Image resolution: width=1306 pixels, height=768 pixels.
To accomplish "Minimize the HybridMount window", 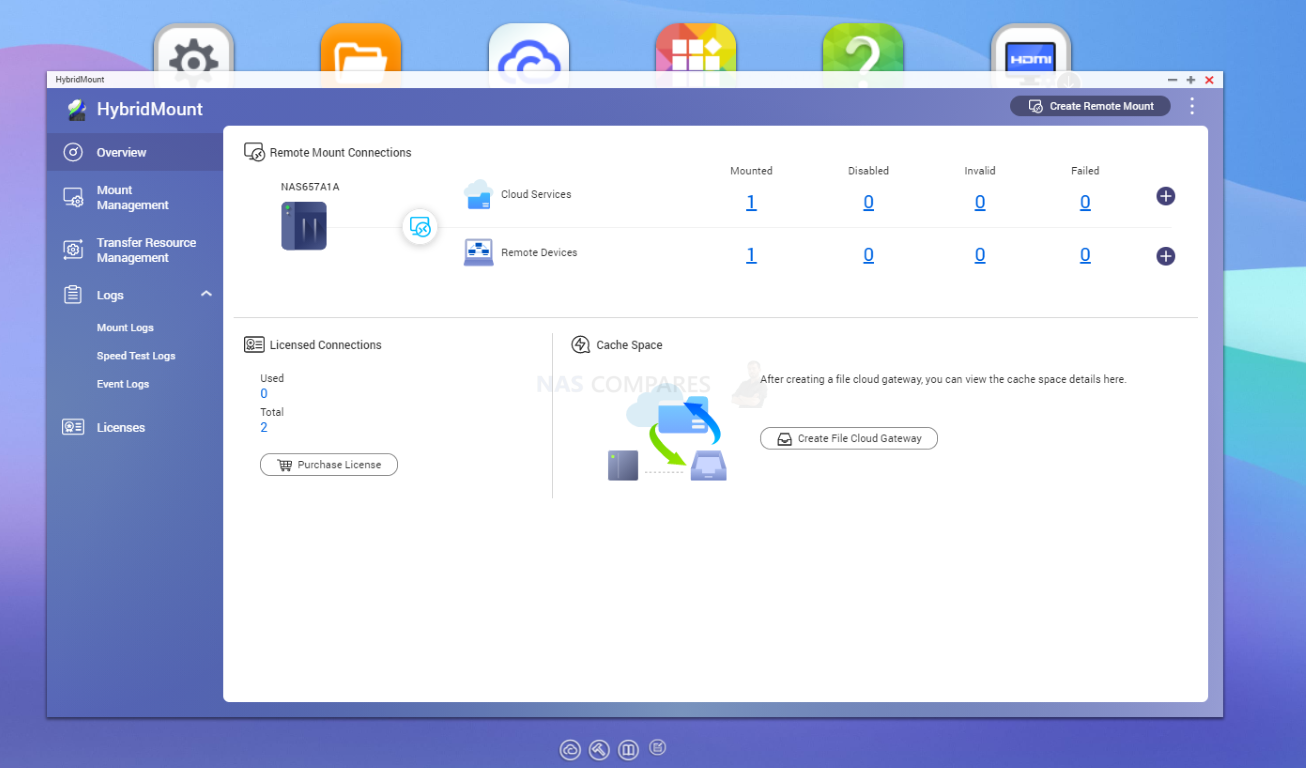I will click(1172, 80).
